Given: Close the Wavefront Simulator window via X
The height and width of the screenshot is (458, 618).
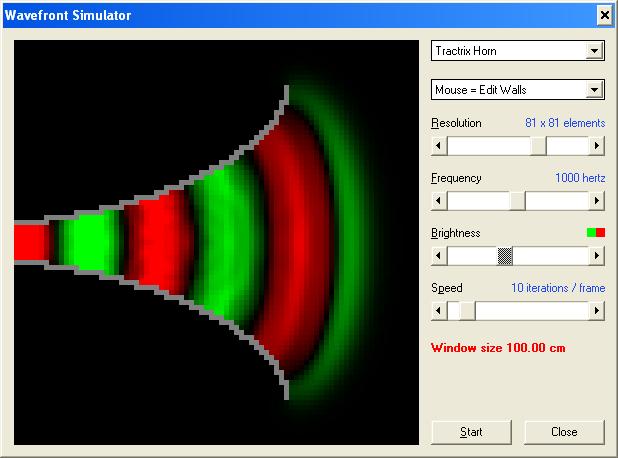Looking at the screenshot, I should (x=605, y=15).
